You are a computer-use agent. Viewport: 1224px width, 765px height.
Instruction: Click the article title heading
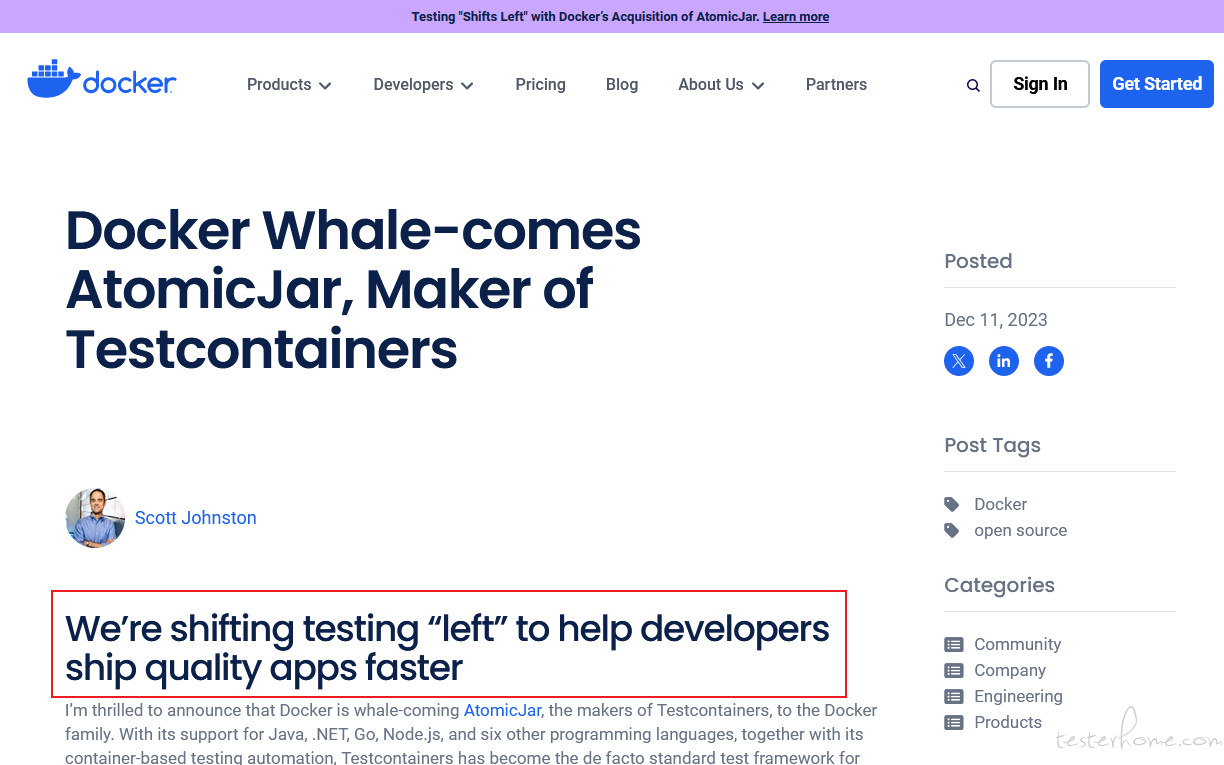click(353, 290)
